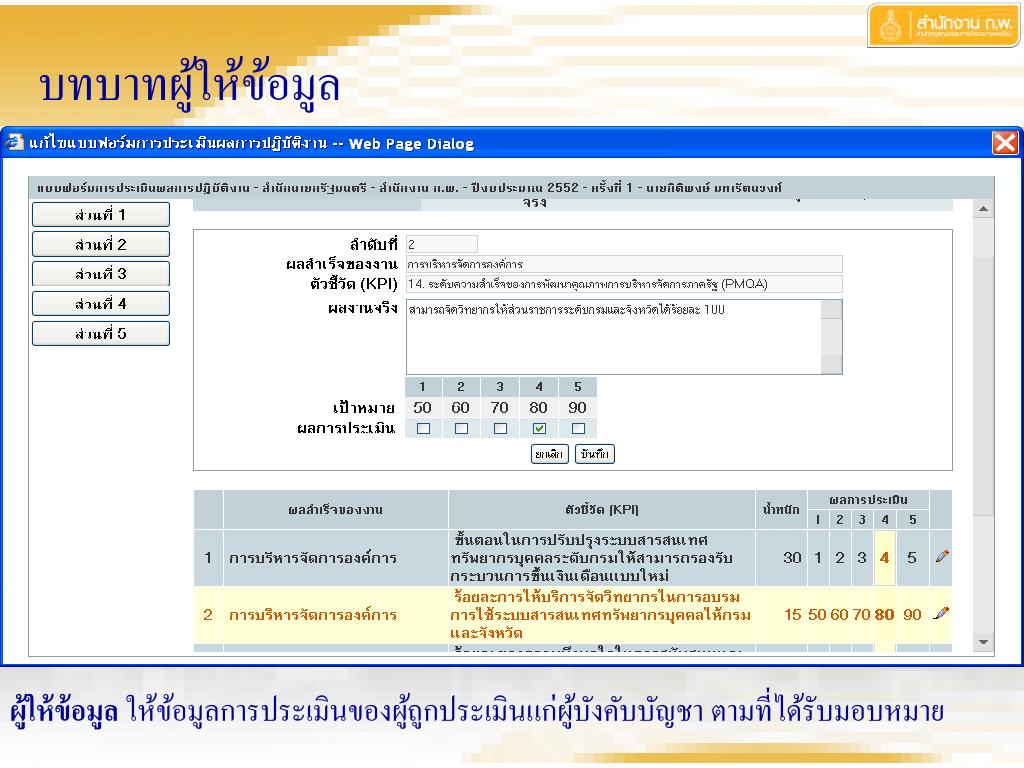Tick the evaluation checkbox under target 70
1024x768 pixels.
500,429
